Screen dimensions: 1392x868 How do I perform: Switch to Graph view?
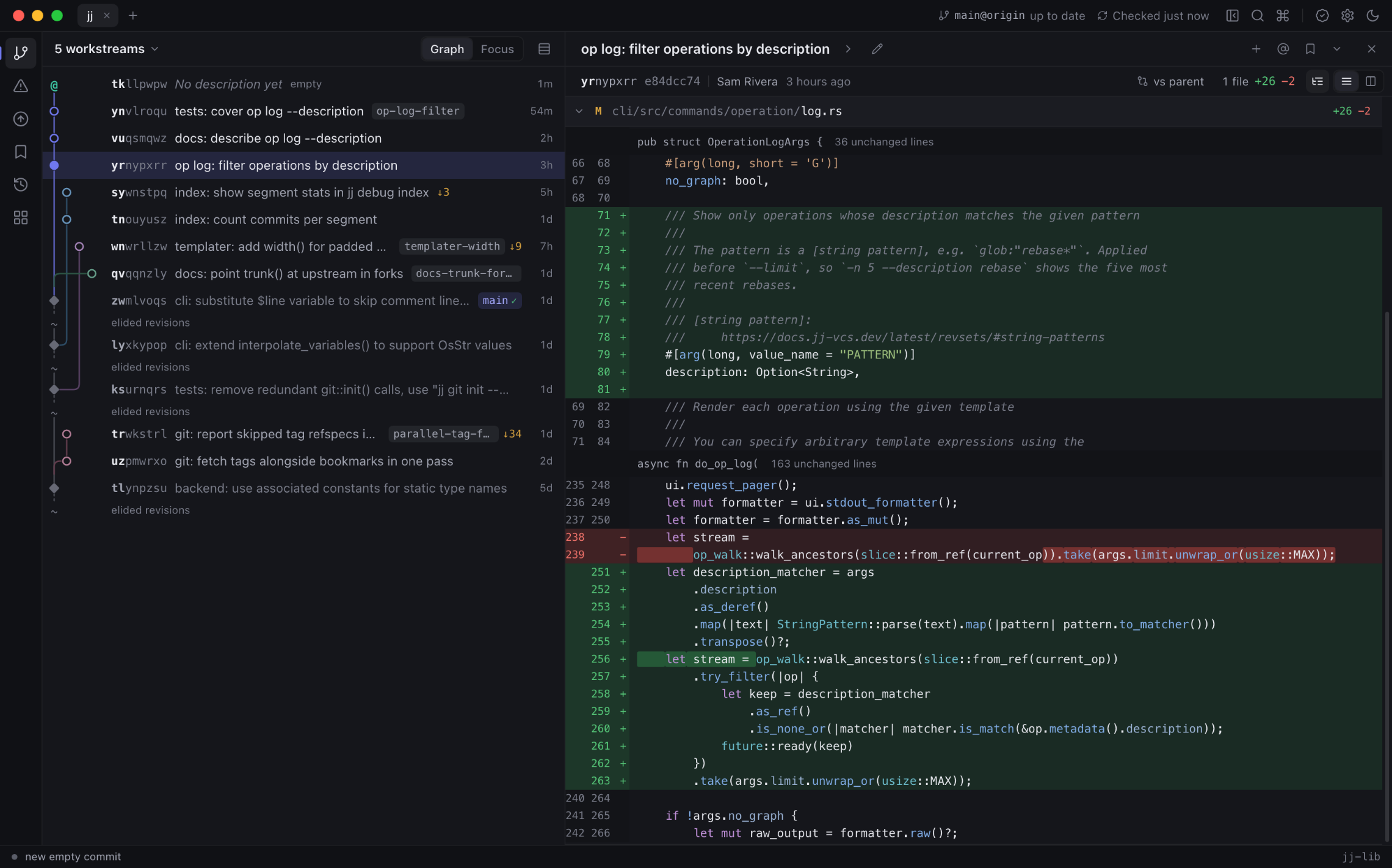tap(447, 49)
